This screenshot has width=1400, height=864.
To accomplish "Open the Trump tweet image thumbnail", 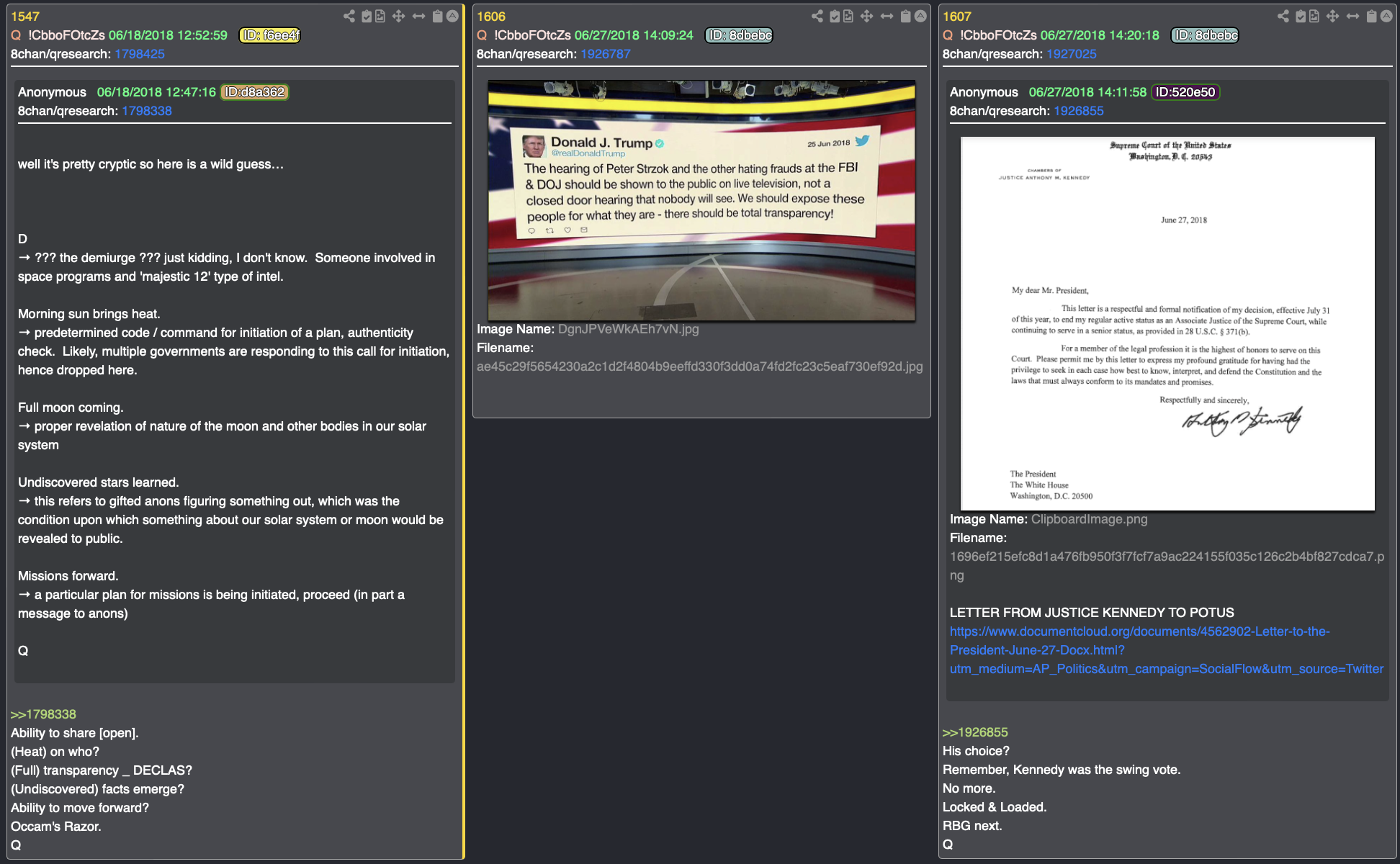I will click(701, 200).
